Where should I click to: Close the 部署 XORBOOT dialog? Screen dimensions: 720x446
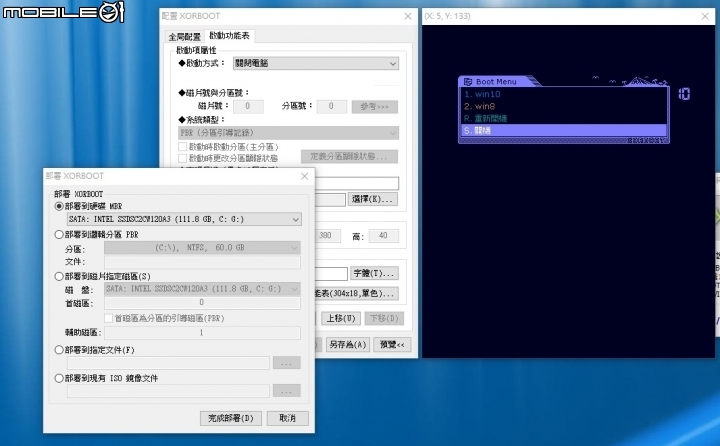click(304, 176)
